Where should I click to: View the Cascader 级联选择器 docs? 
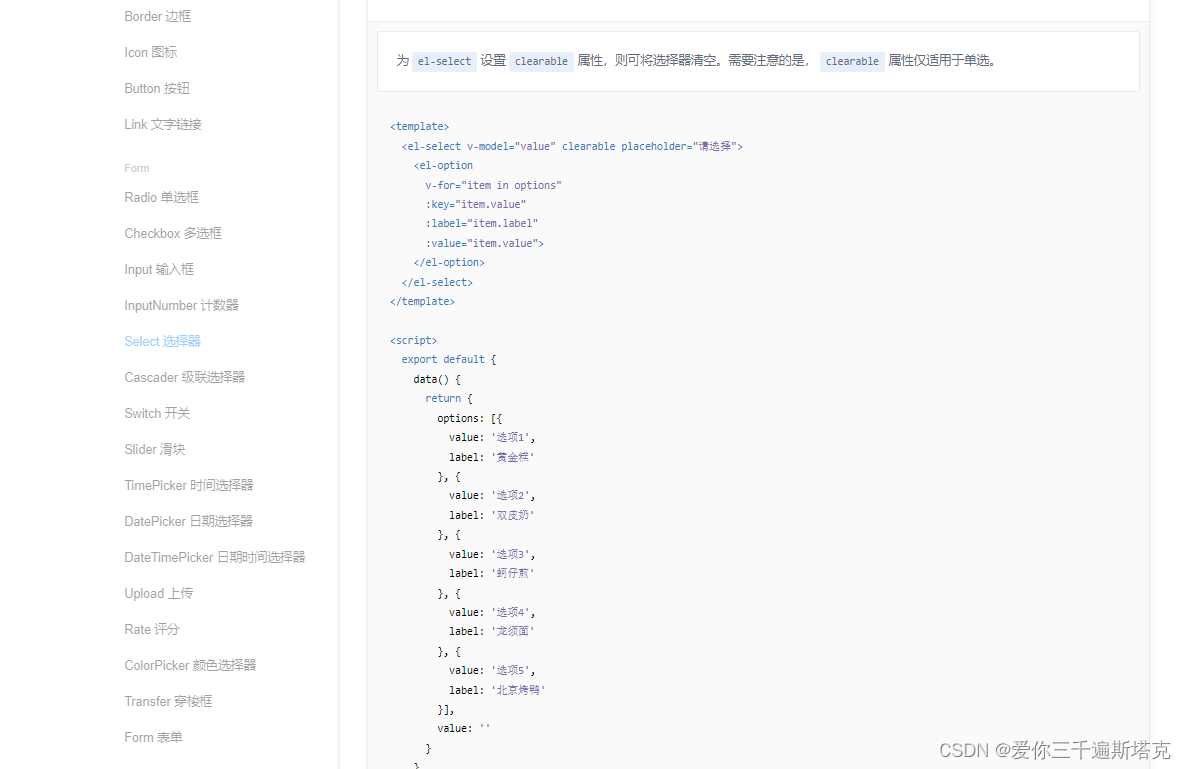click(184, 377)
